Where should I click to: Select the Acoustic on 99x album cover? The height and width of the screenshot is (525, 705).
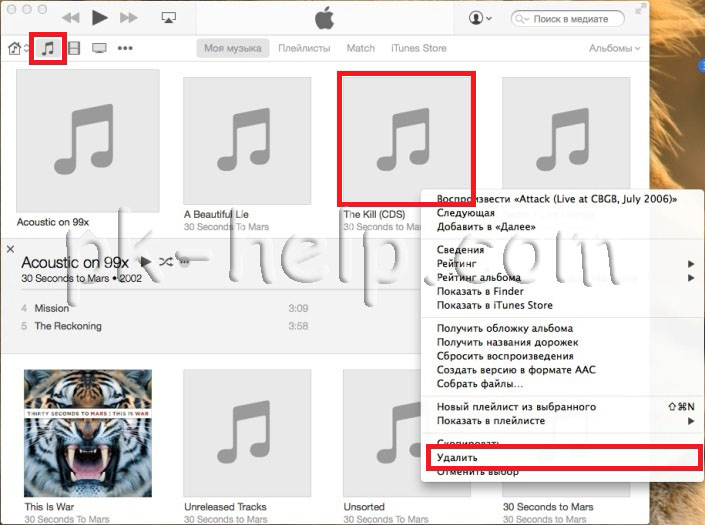[x=88, y=141]
